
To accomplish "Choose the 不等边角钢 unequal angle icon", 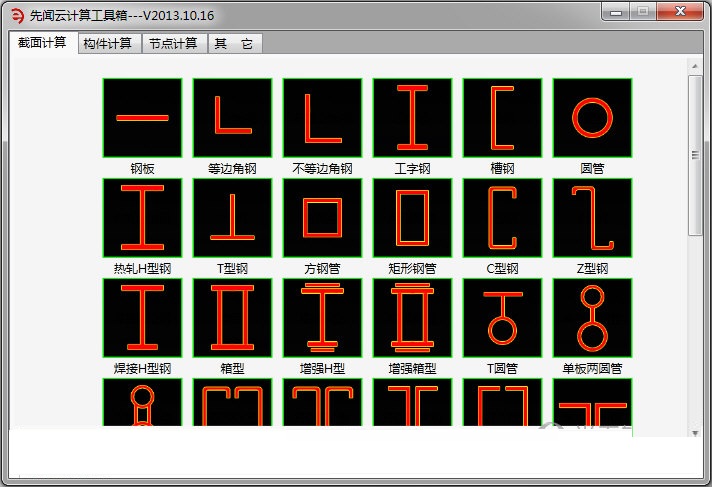I will tap(322, 118).
